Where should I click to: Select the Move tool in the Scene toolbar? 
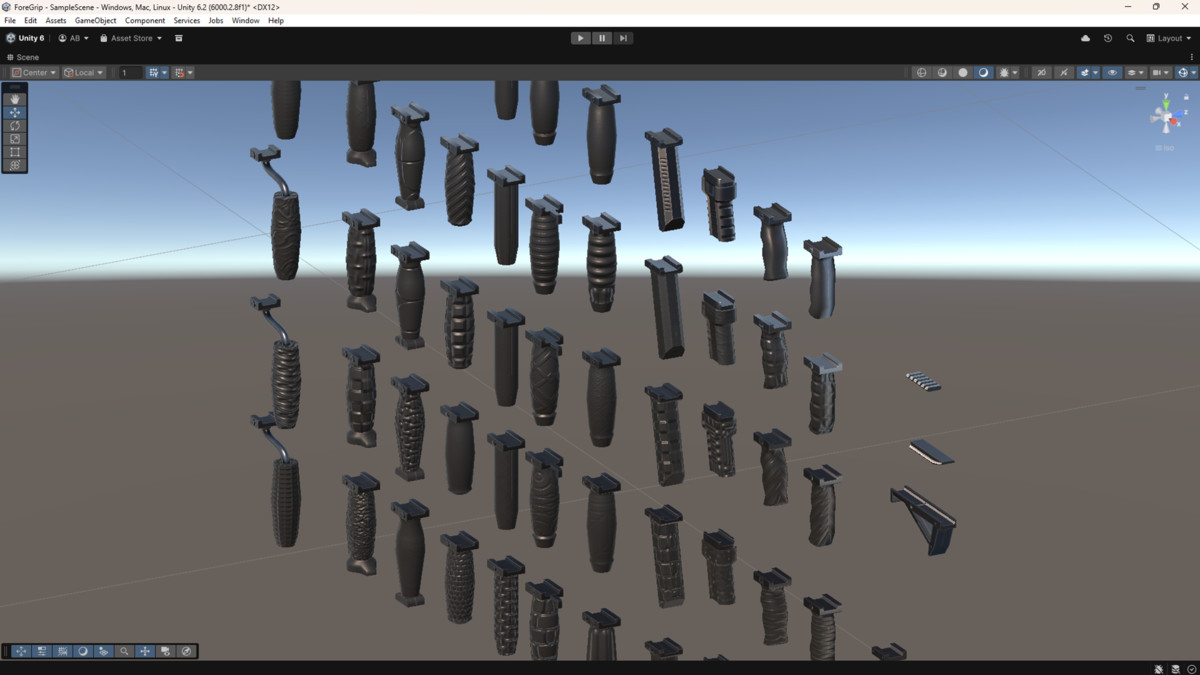pos(14,112)
